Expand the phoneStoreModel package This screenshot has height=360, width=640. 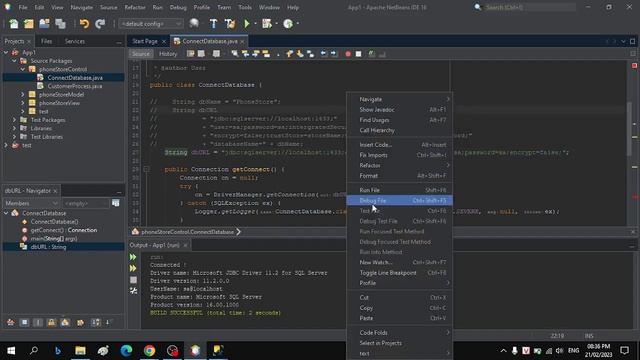coord(23,95)
